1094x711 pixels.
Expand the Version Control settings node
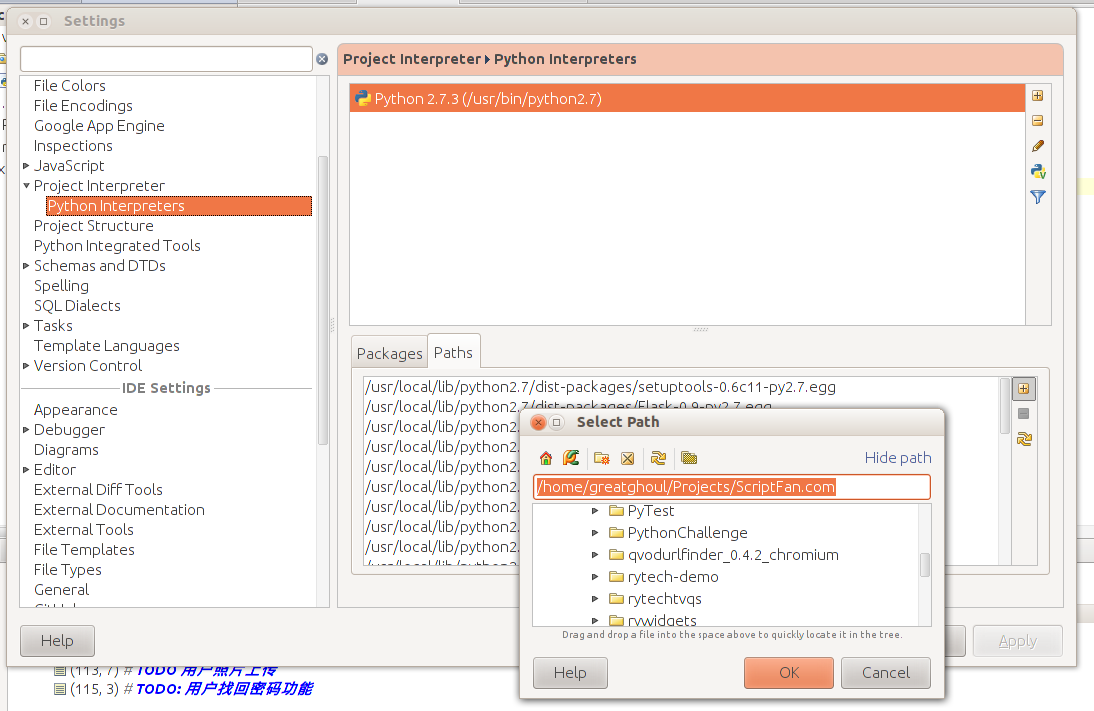click(26, 366)
